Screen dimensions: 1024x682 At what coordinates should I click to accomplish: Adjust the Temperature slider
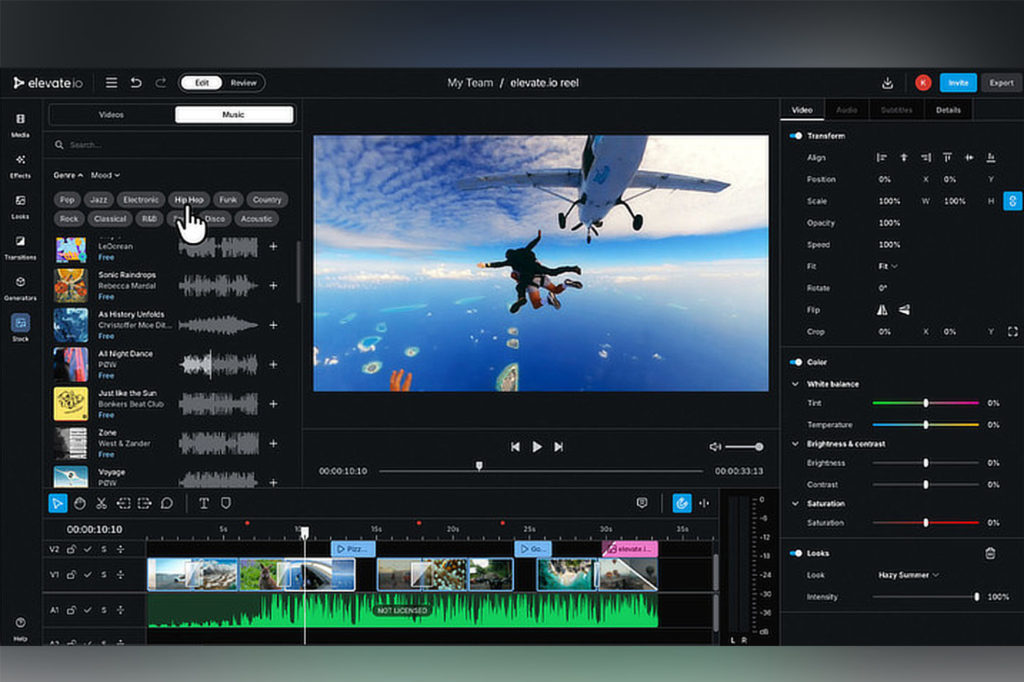click(x=925, y=425)
